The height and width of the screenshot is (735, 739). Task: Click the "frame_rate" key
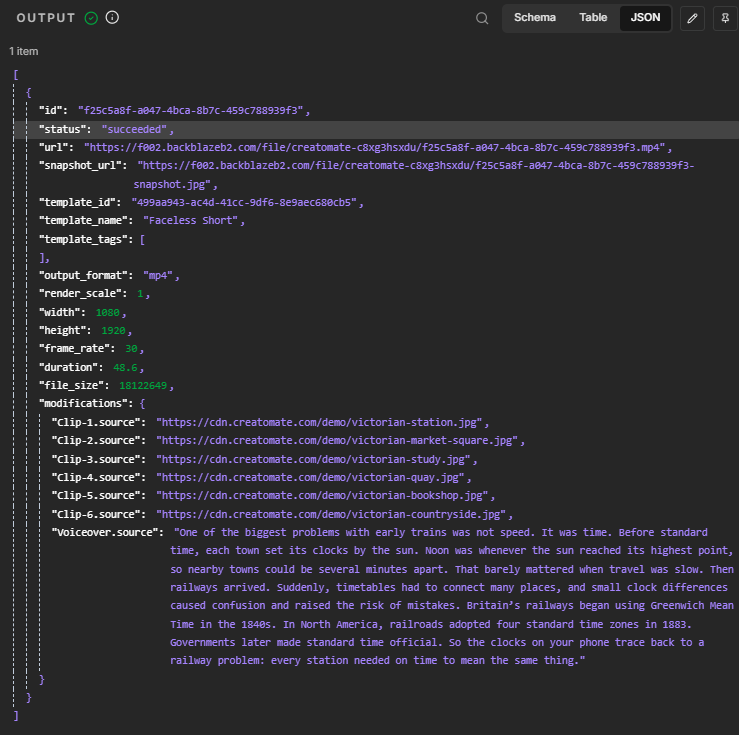(x=74, y=348)
